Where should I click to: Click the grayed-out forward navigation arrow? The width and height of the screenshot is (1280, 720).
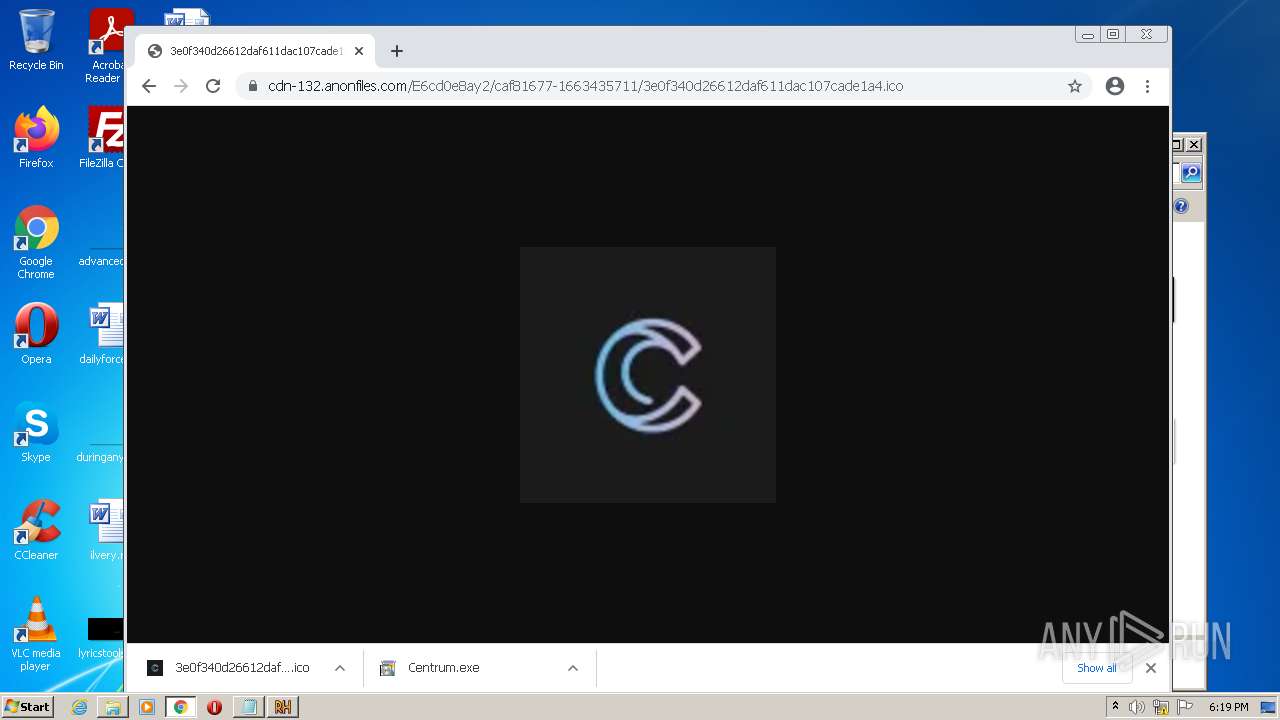pyautogui.click(x=181, y=86)
